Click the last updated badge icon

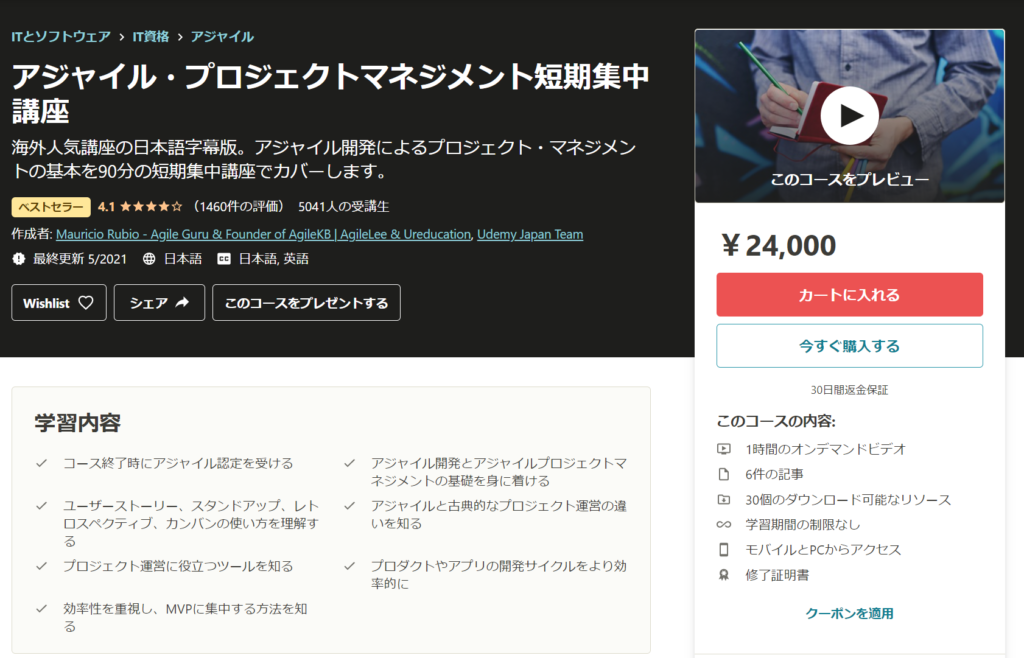18,259
